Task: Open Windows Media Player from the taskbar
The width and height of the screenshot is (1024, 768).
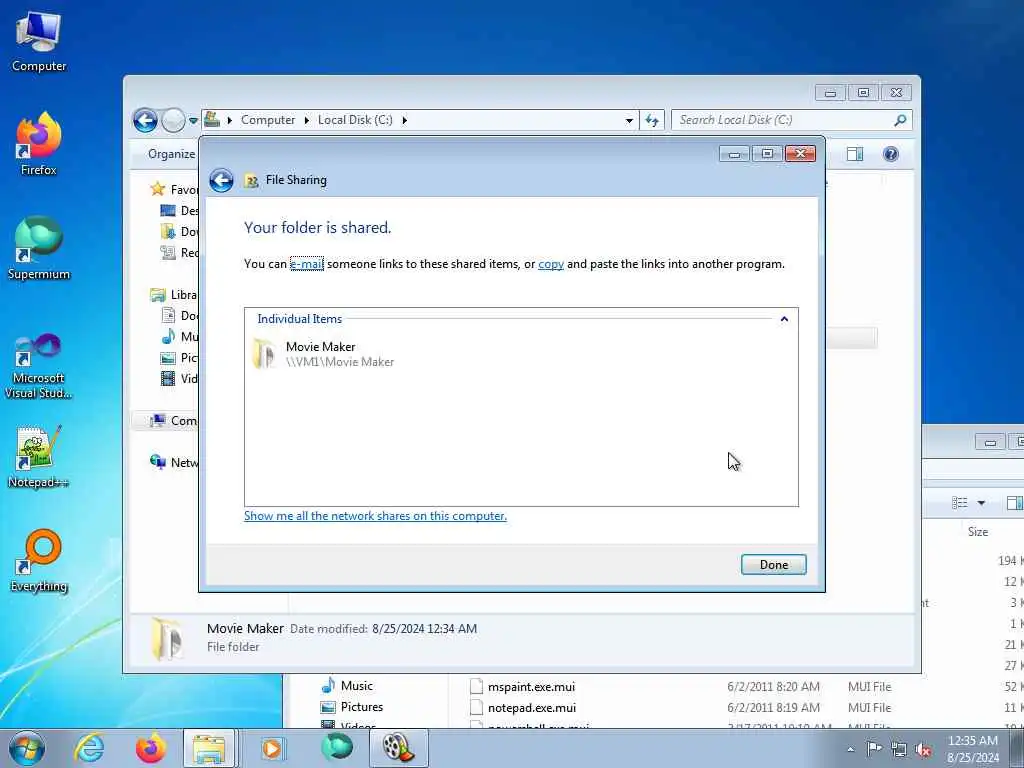Action: pyautogui.click(x=272, y=748)
